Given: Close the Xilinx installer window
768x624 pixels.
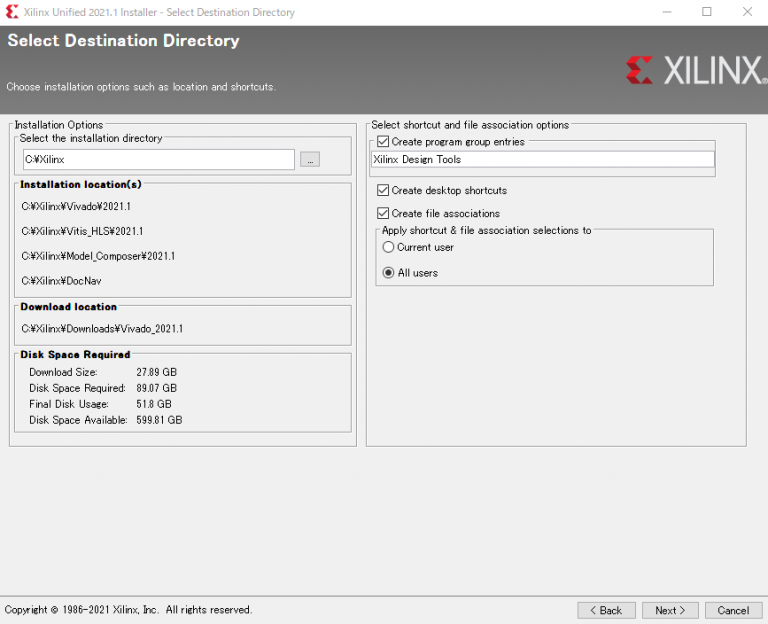Looking at the screenshot, I should tap(747, 12).
